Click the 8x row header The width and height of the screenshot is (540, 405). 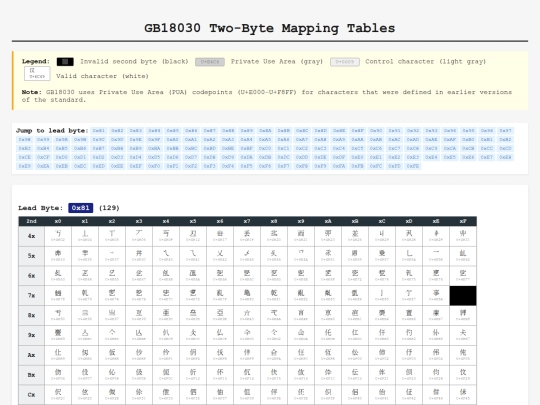[31, 315]
